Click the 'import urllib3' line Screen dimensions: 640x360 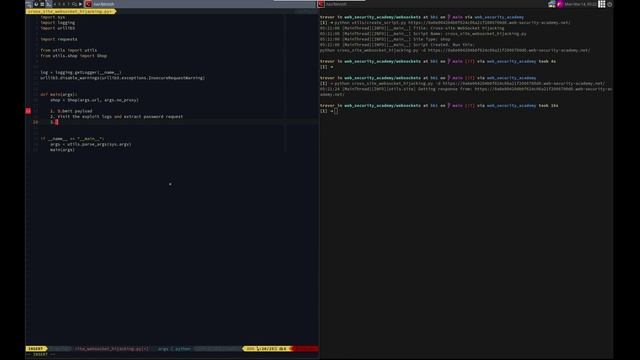[58, 28]
